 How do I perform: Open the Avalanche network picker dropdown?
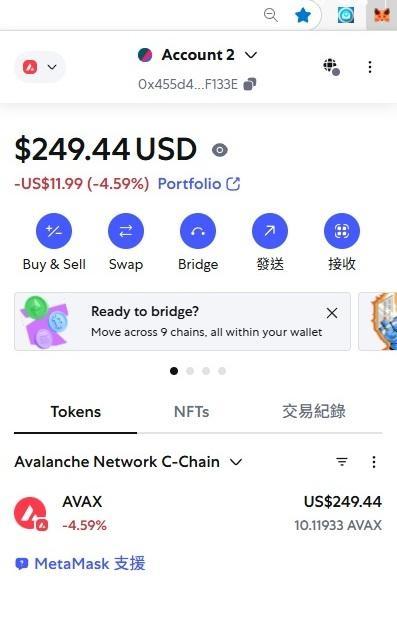pyautogui.click(x=40, y=67)
